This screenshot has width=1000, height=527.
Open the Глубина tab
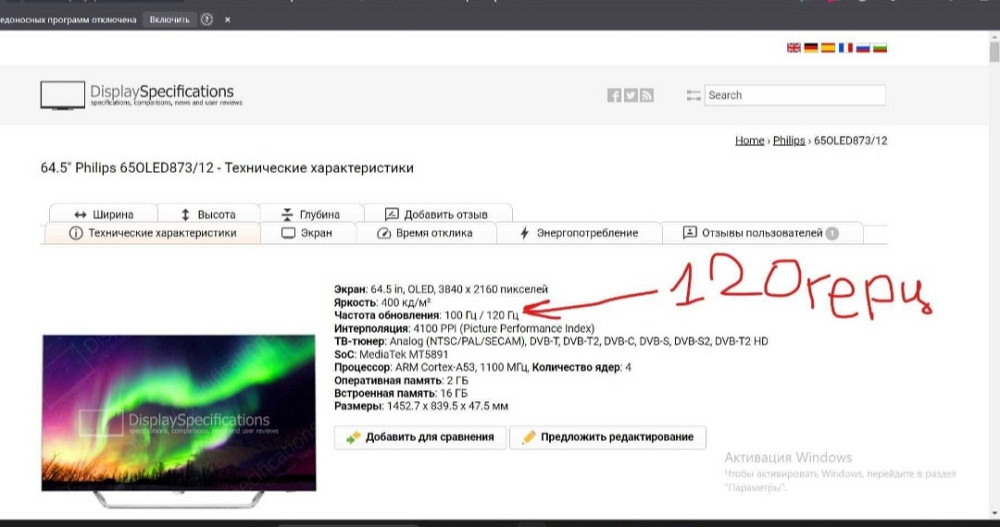pyautogui.click(x=312, y=214)
